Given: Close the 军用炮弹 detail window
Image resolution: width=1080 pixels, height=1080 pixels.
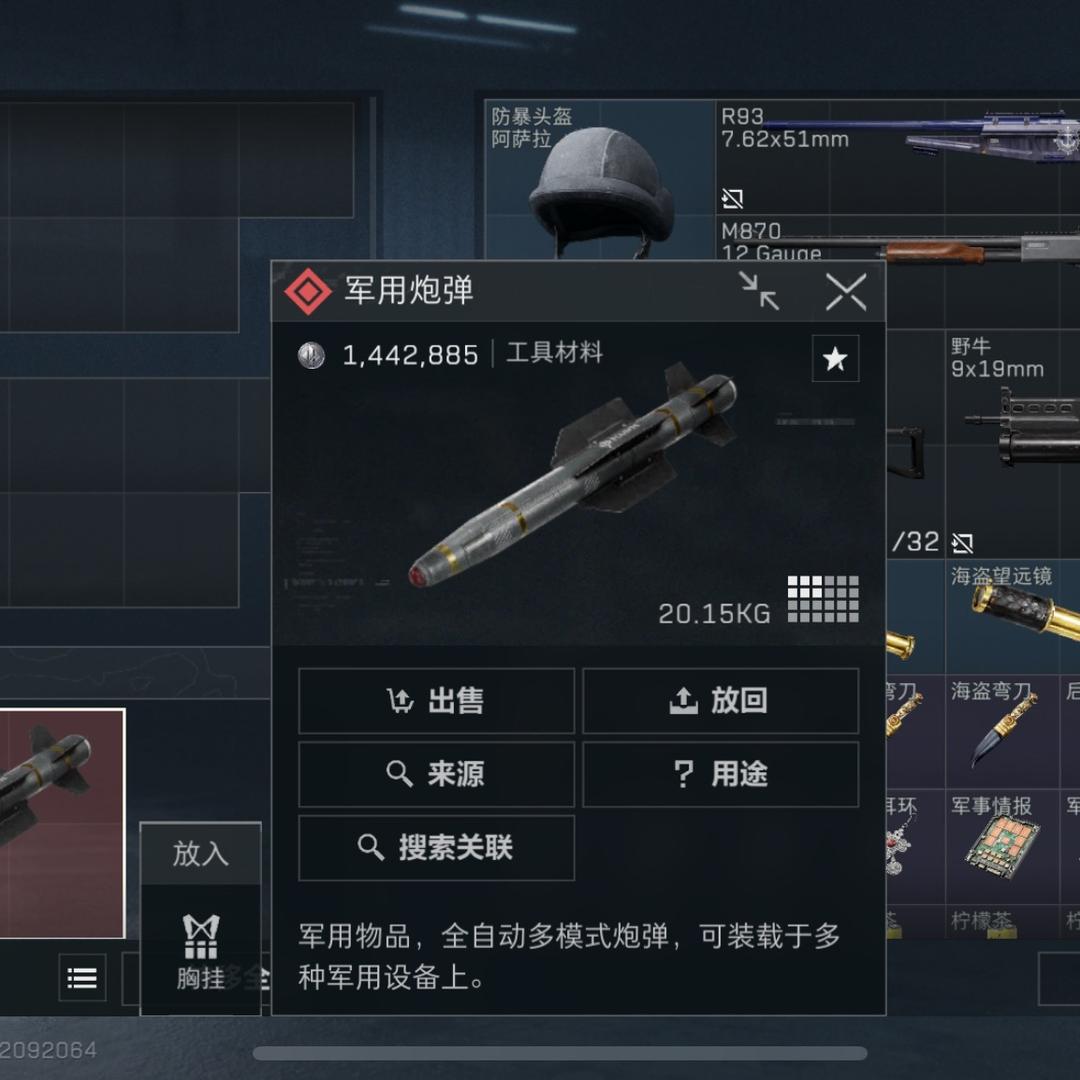Looking at the screenshot, I should click(846, 291).
